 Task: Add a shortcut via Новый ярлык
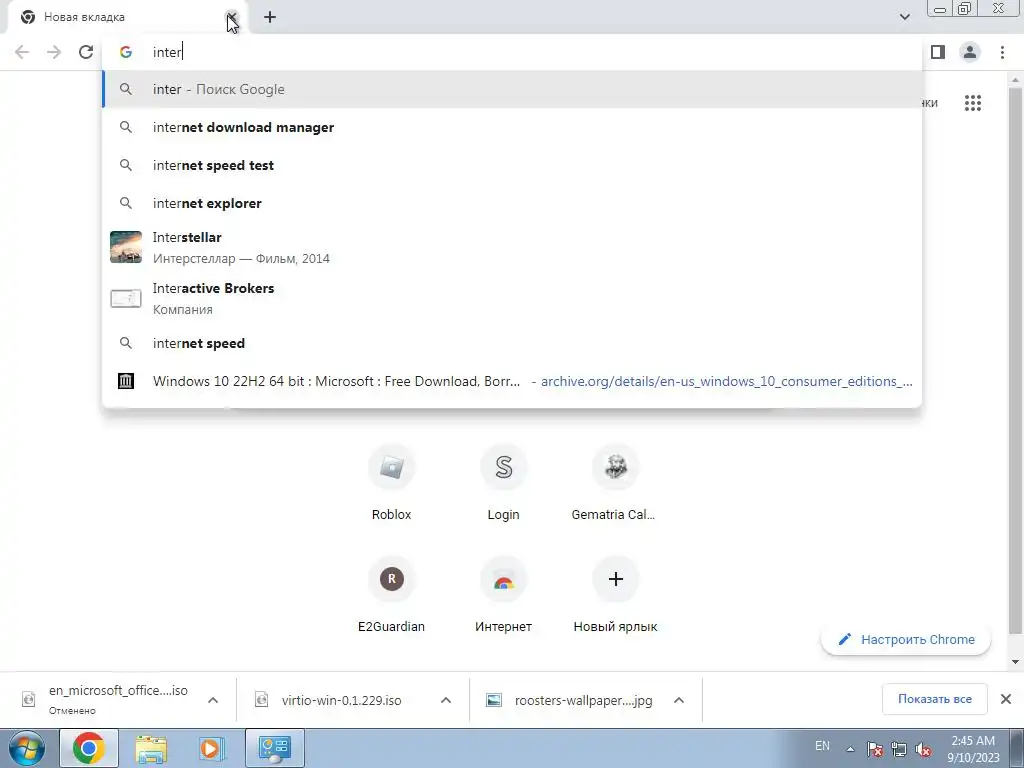click(615, 595)
